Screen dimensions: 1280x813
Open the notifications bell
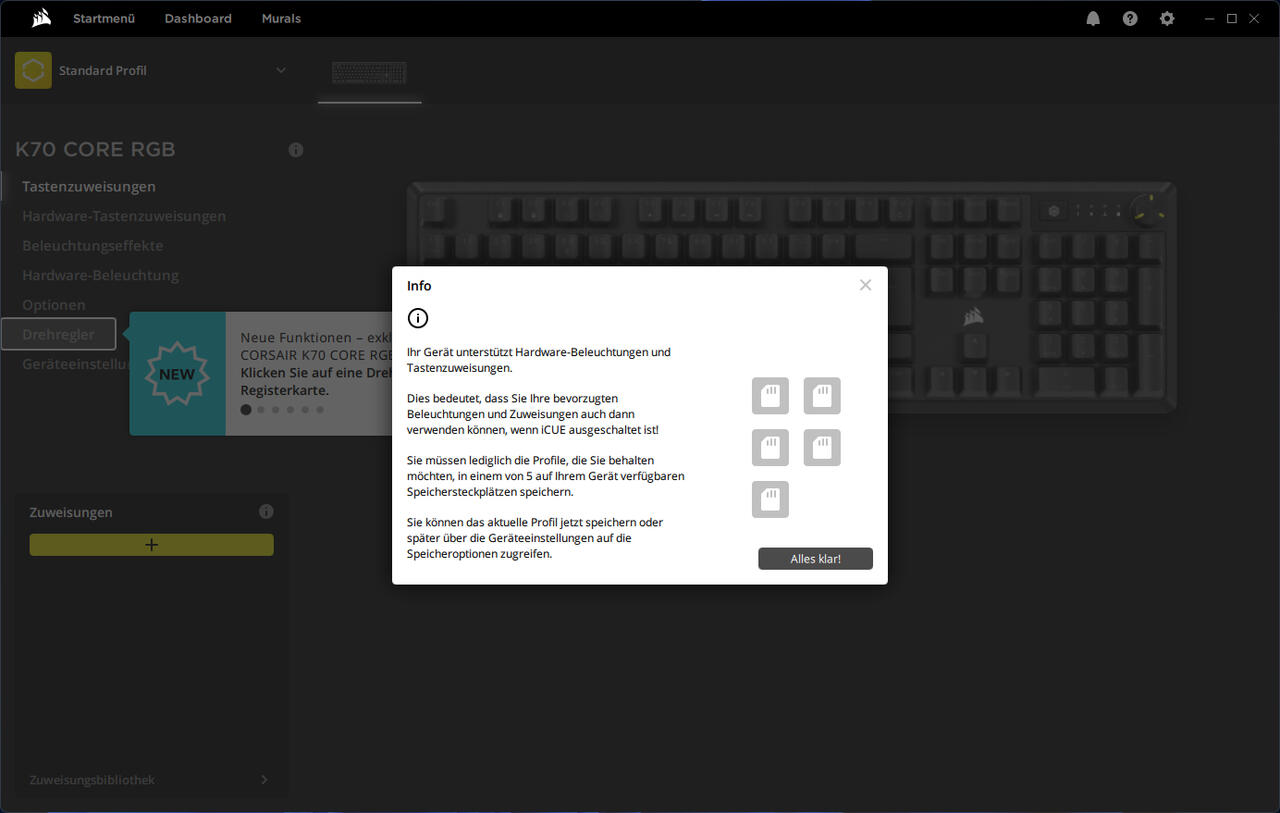1093,18
